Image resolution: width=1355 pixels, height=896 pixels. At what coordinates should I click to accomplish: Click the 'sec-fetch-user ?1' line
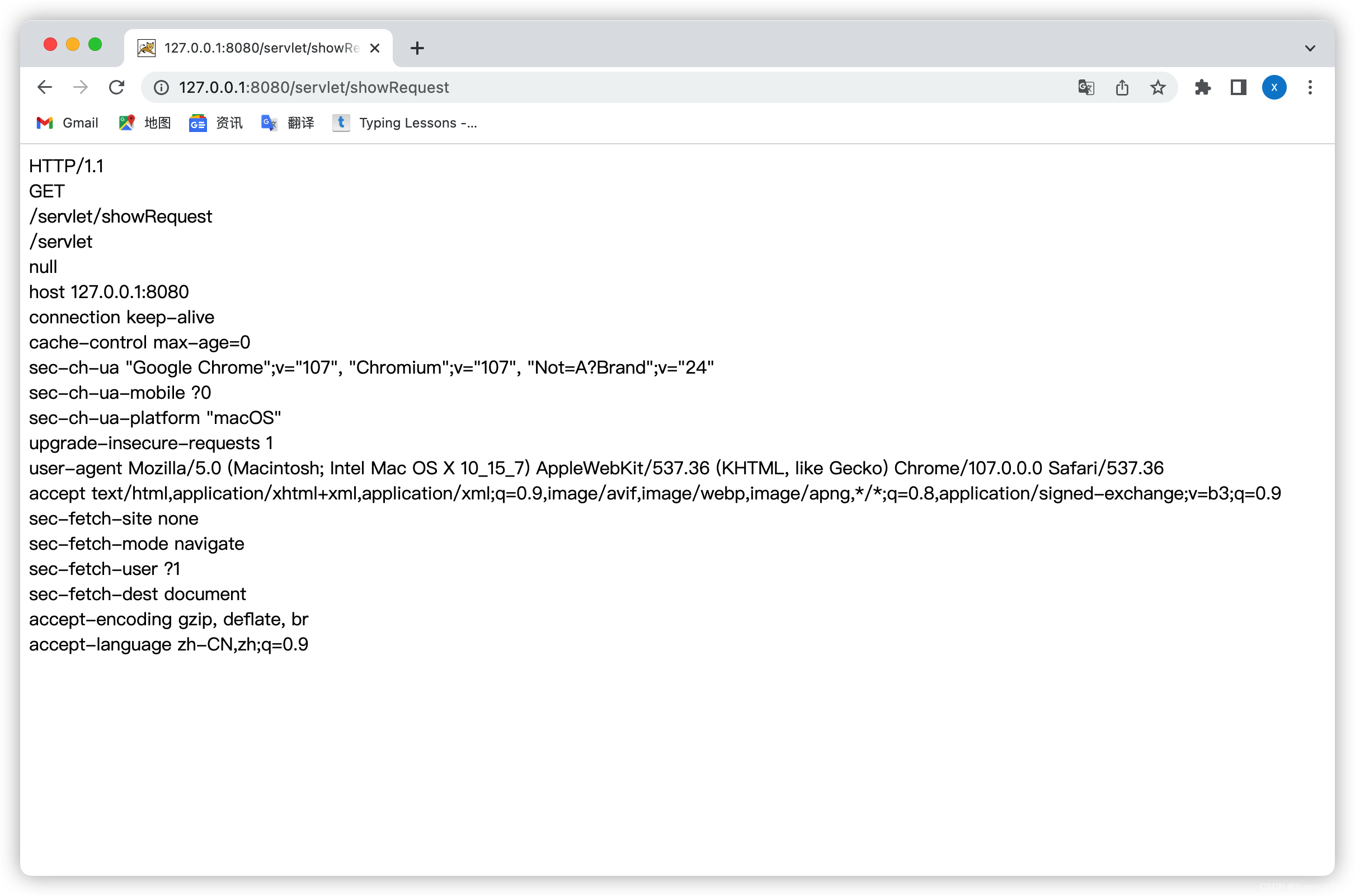(105, 569)
